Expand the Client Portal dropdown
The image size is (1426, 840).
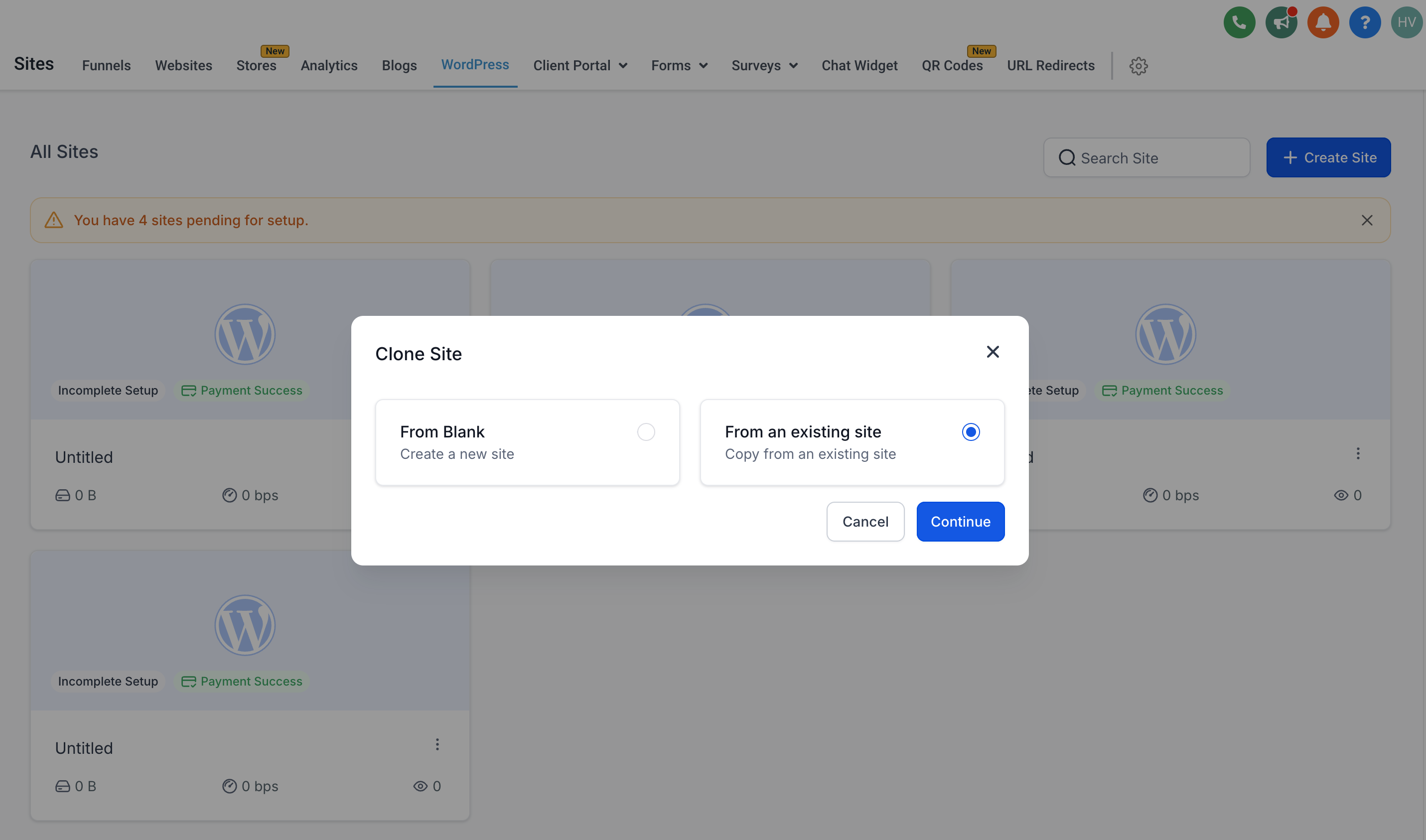(x=579, y=66)
